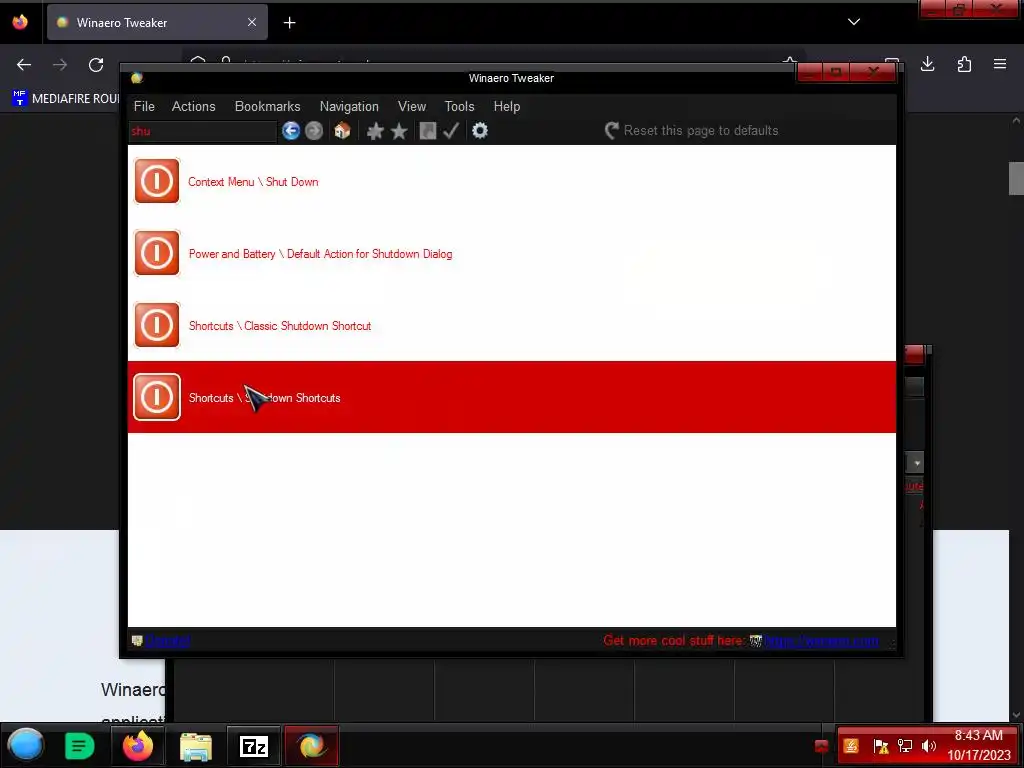
Task: Open the Donate link in status bar
Action: click(167, 641)
